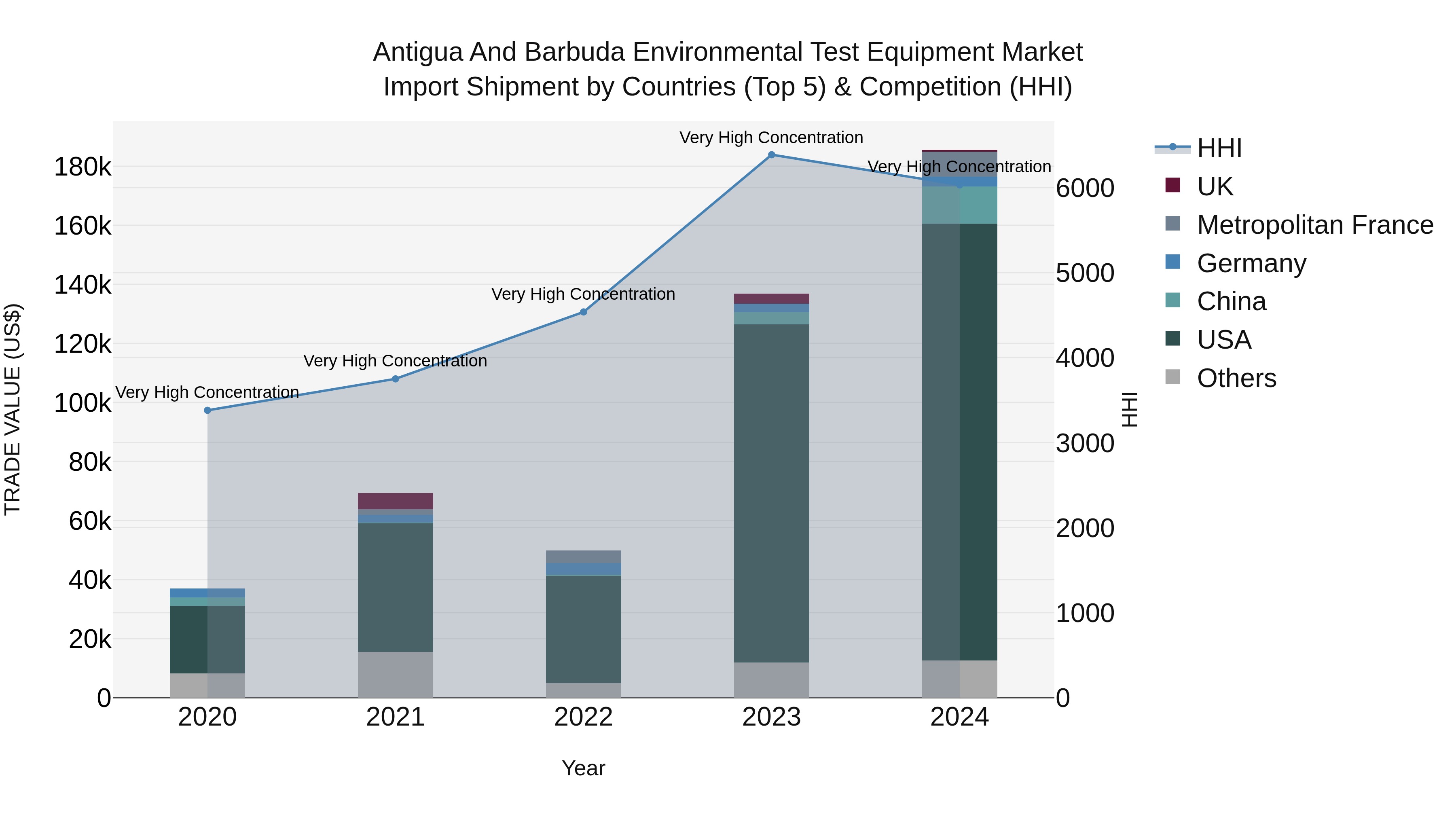The height and width of the screenshot is (819, 1456).
Task: Click UK maroon legend swatch
Action: coord(1173,185)
